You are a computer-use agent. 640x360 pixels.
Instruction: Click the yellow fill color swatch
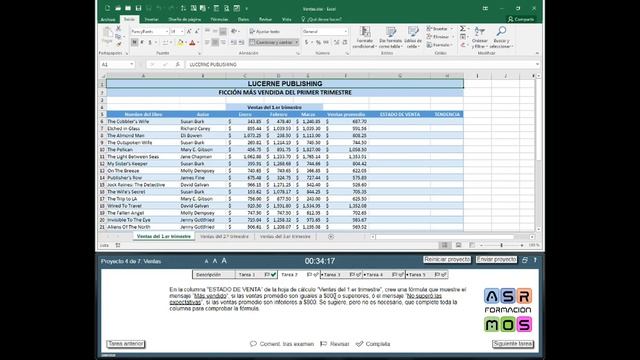(x=181, y=42)
